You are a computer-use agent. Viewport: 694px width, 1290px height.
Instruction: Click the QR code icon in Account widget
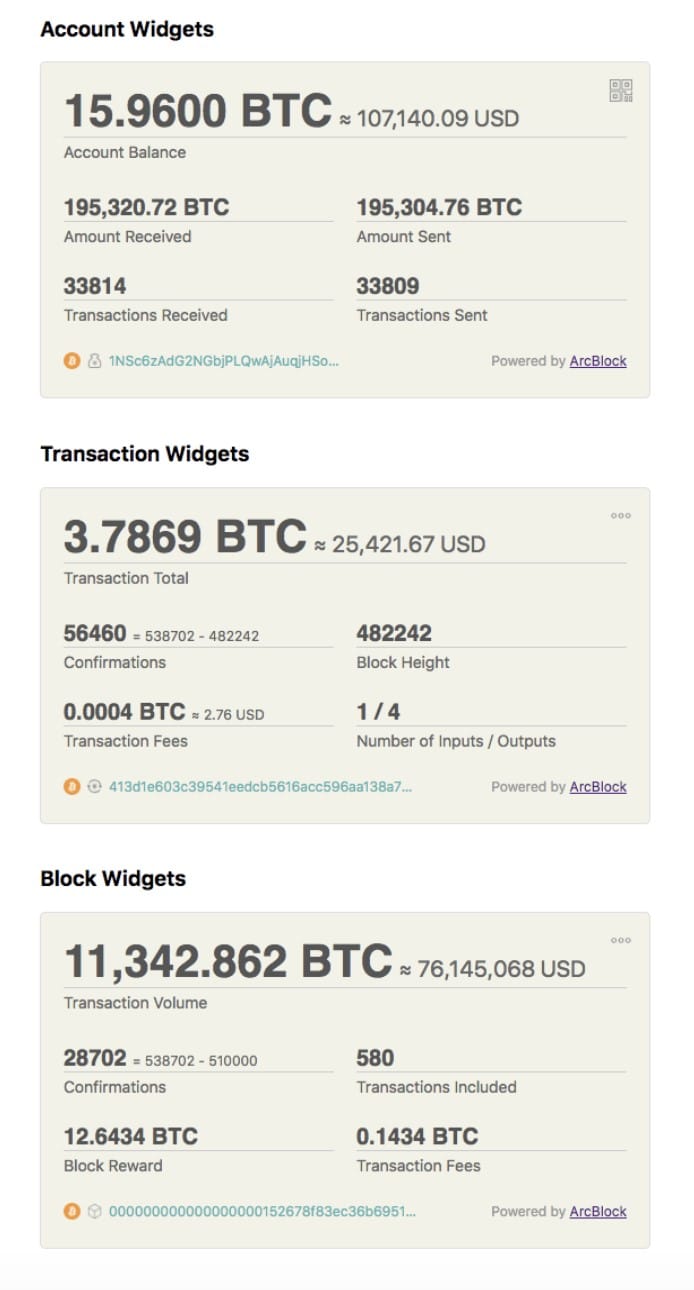click(621, 91)
